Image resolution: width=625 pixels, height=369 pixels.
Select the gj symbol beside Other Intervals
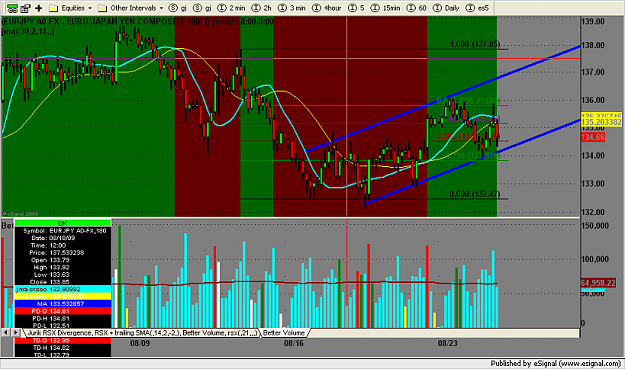click(178, 8)
